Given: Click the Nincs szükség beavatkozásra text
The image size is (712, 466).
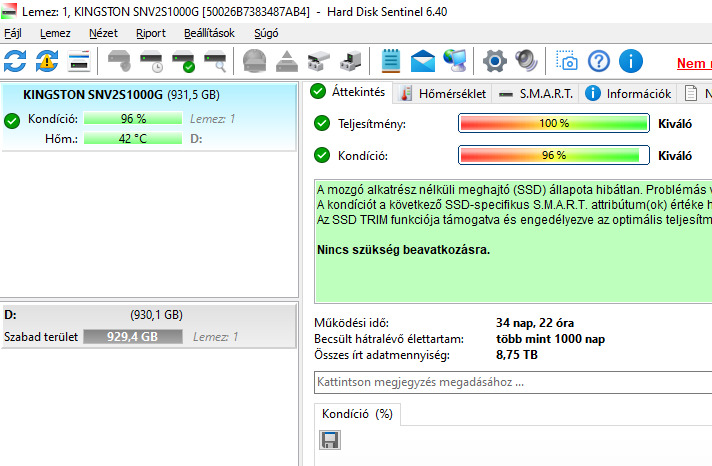Looking at the screenshot, I should 403,250.
